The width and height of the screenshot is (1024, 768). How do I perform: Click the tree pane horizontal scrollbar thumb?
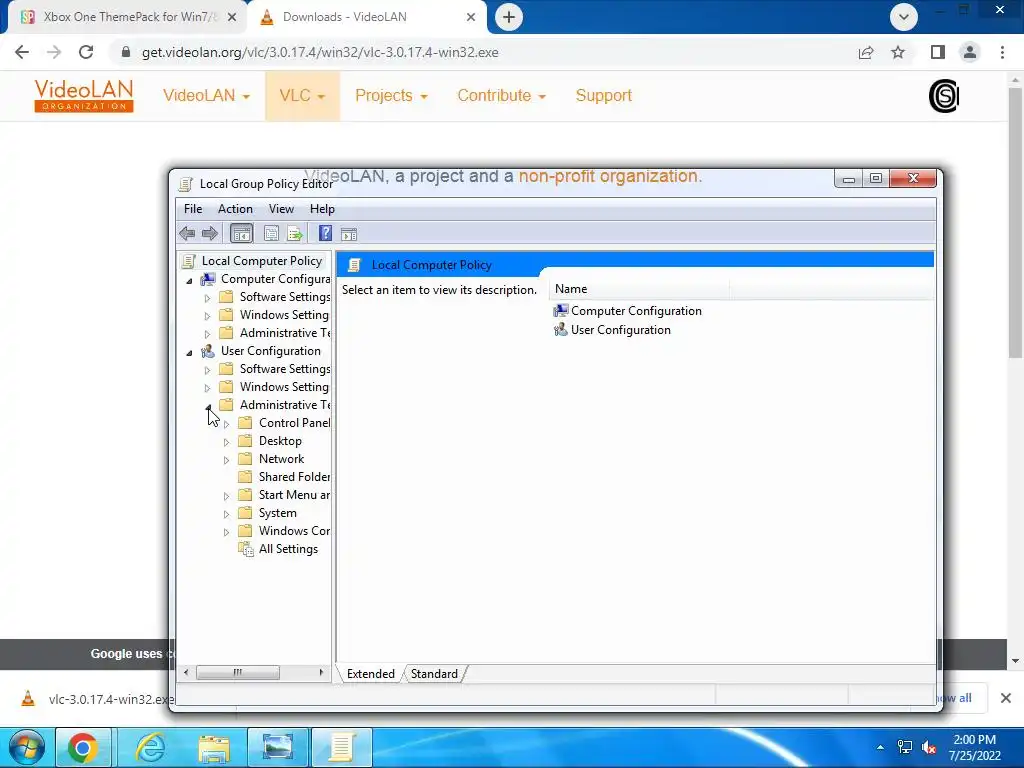238,672
